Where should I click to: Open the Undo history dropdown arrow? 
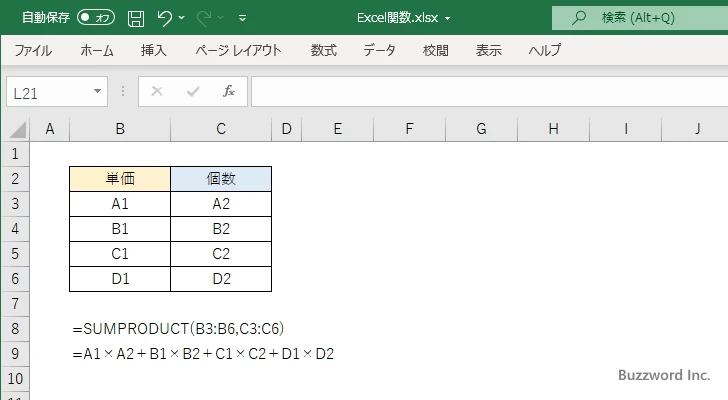pyautogui.click(x=182, y=18)
